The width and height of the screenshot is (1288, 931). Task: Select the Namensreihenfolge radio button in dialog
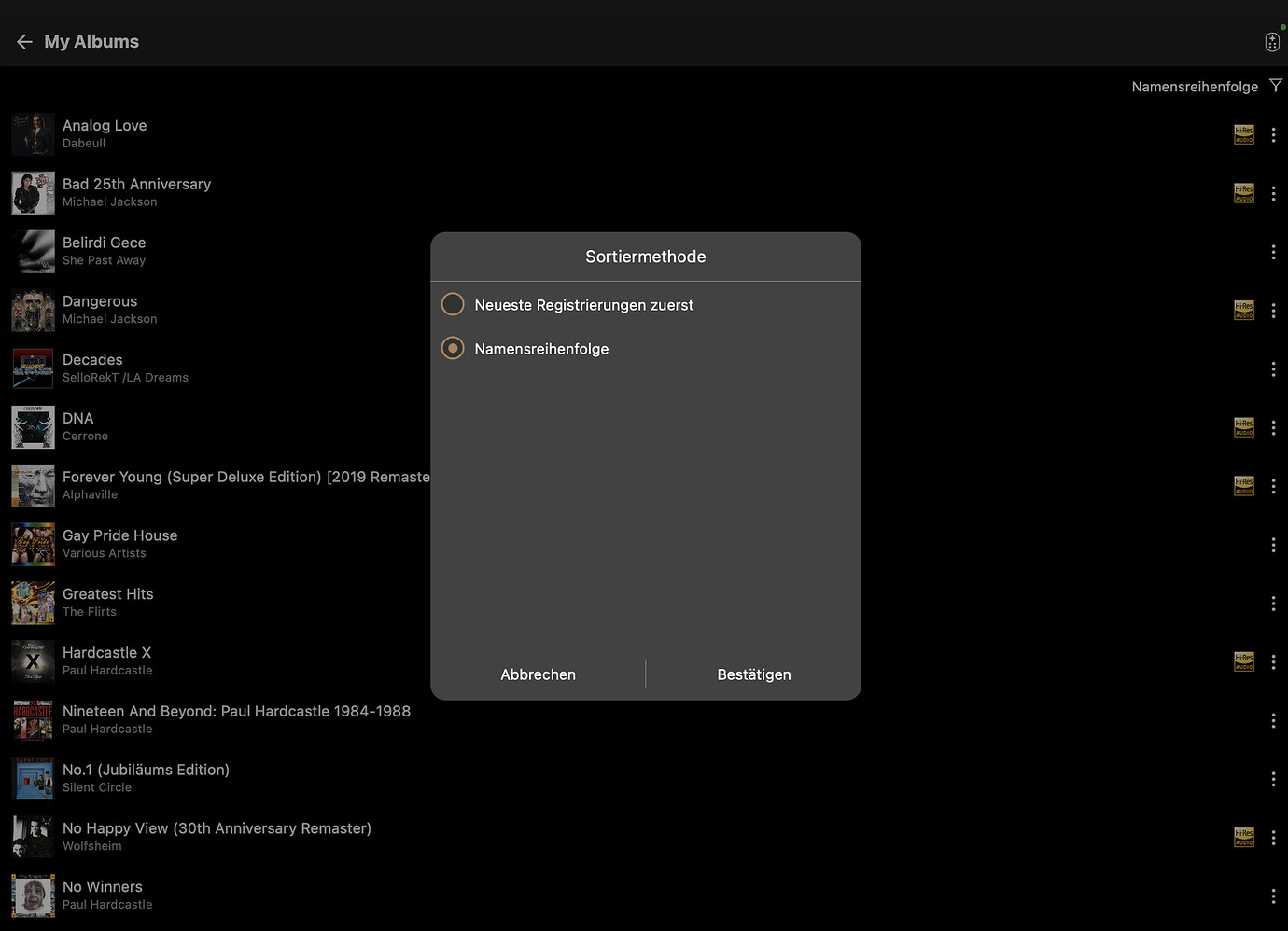(453, 348)
